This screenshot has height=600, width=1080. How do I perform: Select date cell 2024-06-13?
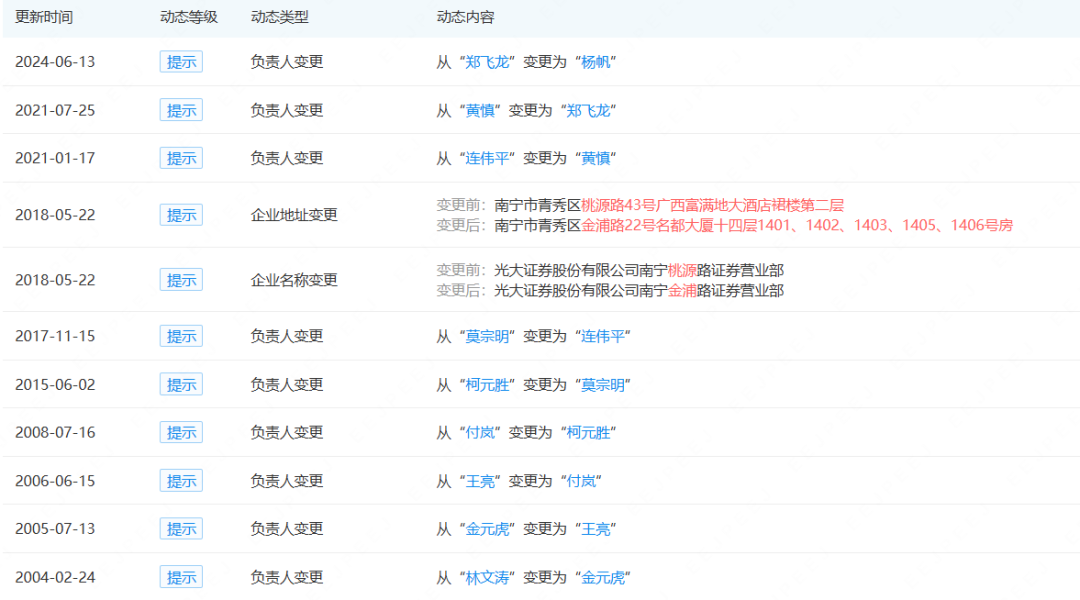coord(55,62)
